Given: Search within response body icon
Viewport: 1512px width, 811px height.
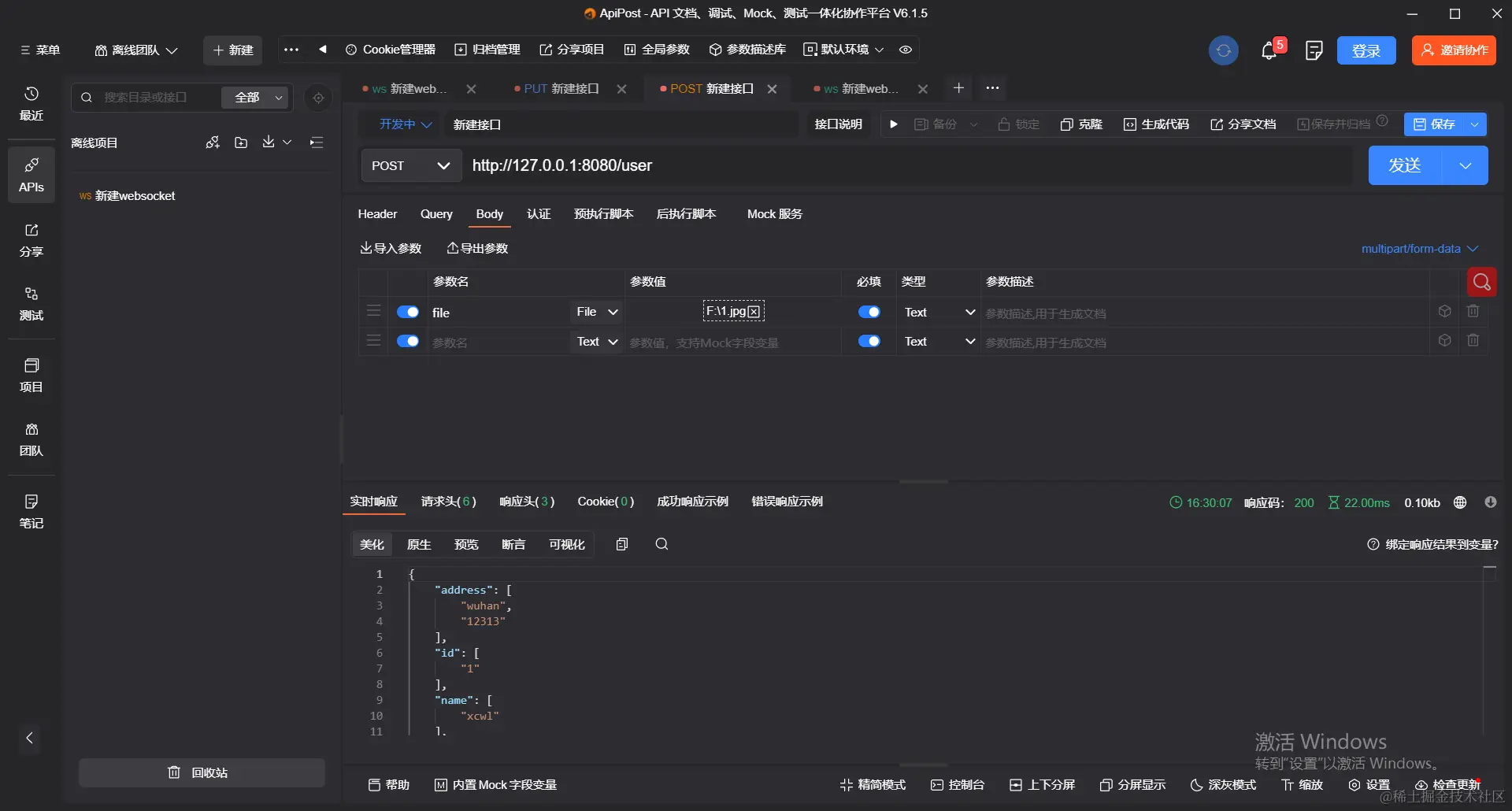Looking at the screenshot, I should pyautogui.click(x=661, y=544).
